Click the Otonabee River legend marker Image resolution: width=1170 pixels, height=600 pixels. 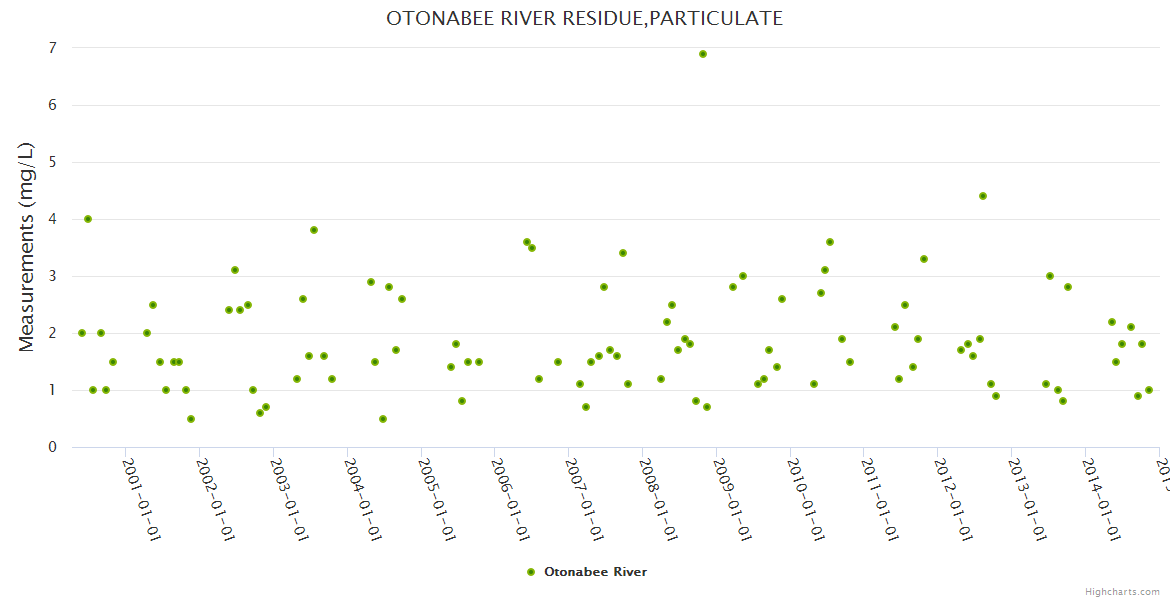(x=531, y=572)
